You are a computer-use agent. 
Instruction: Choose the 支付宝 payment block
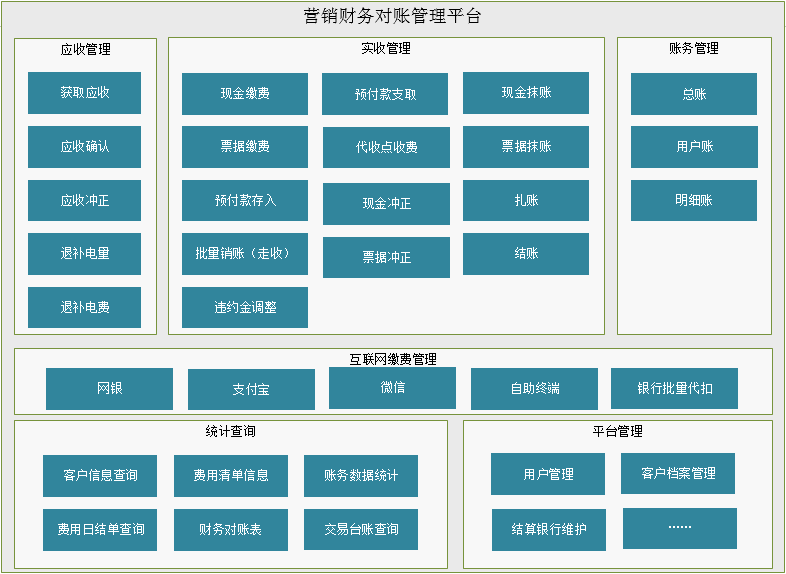click(x=251, y=390)
